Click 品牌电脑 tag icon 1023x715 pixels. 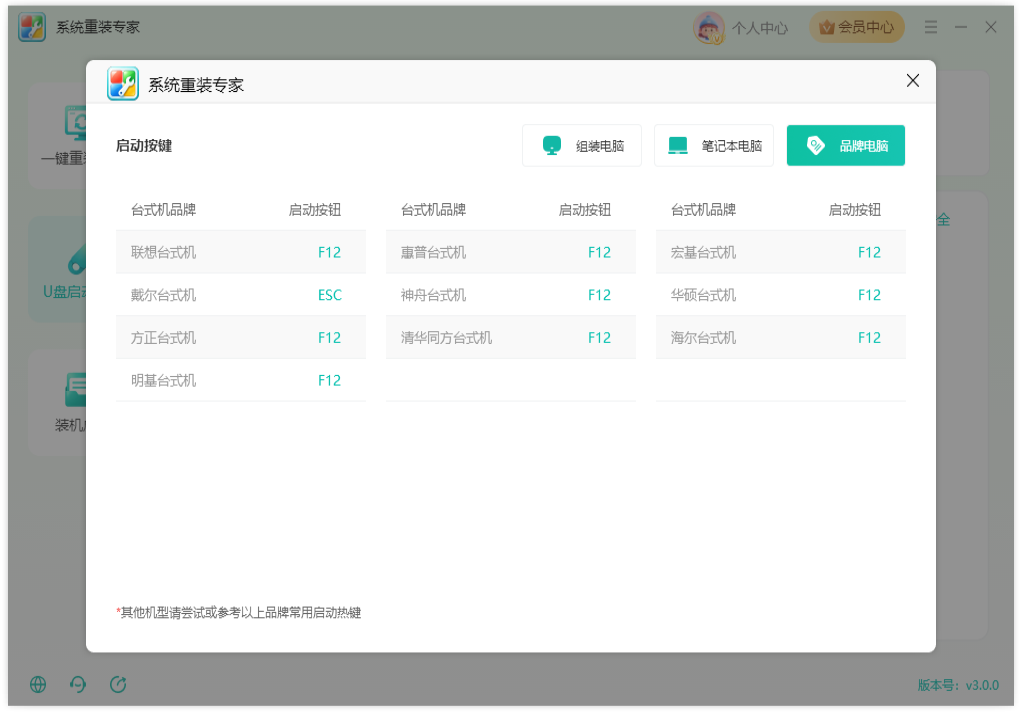(816, 145)
